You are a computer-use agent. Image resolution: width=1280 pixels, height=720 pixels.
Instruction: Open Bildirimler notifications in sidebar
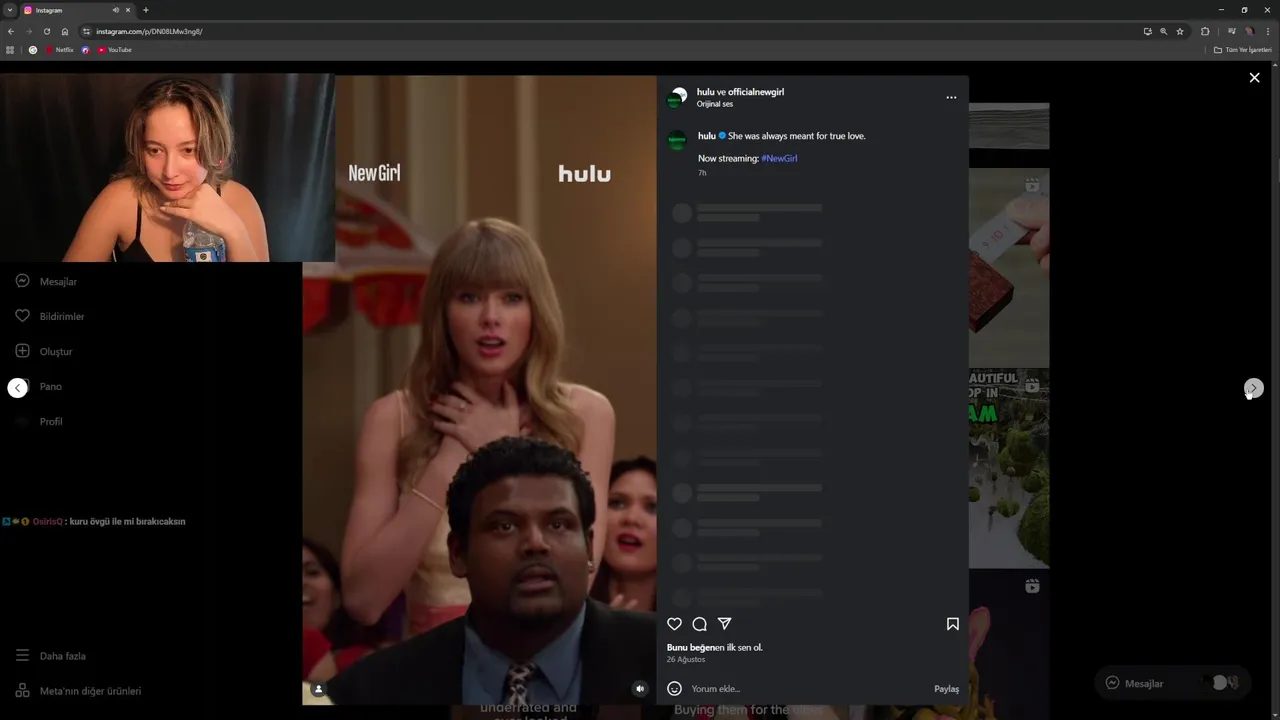(50, 316)
